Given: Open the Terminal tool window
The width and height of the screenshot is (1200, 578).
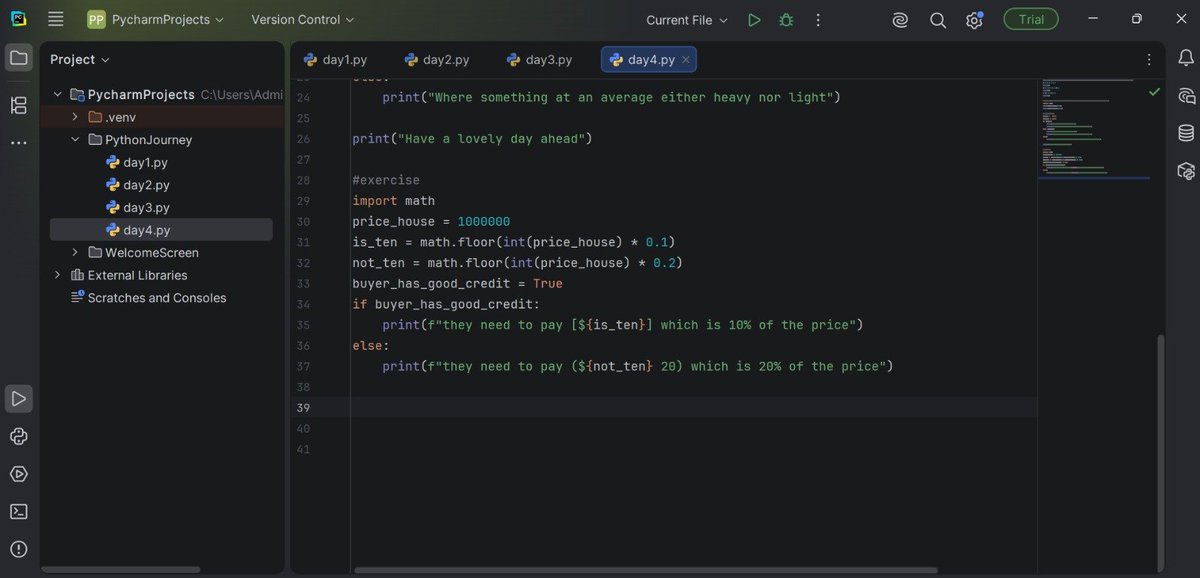Looking at the screenshot, I should click(x=18, y=511).
